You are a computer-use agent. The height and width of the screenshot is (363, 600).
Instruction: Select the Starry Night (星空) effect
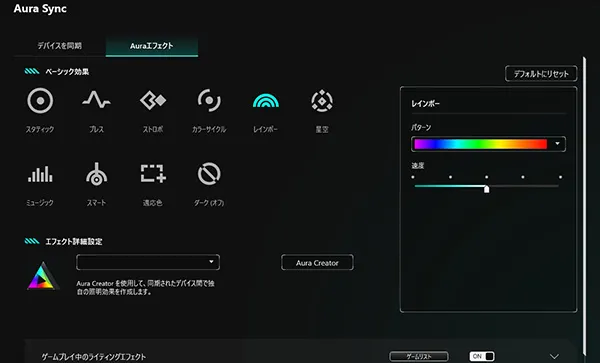tap(322, 101)
